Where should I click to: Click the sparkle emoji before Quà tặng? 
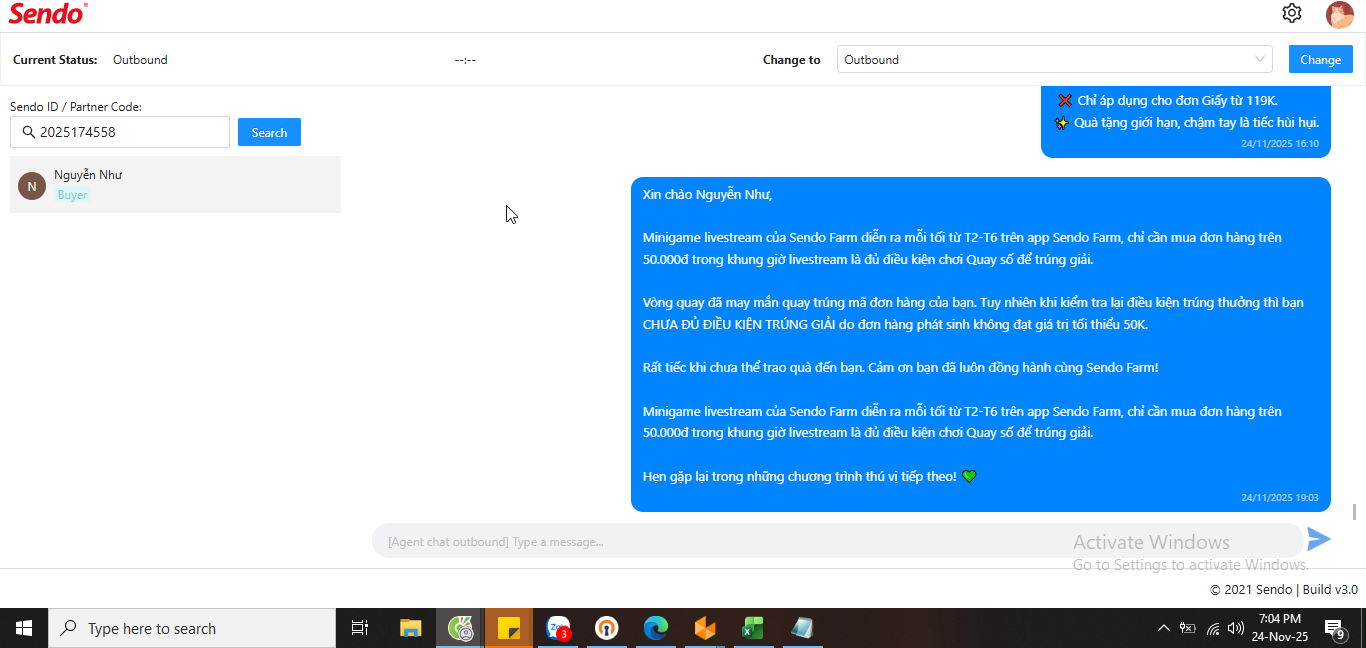pos(1062,122)
